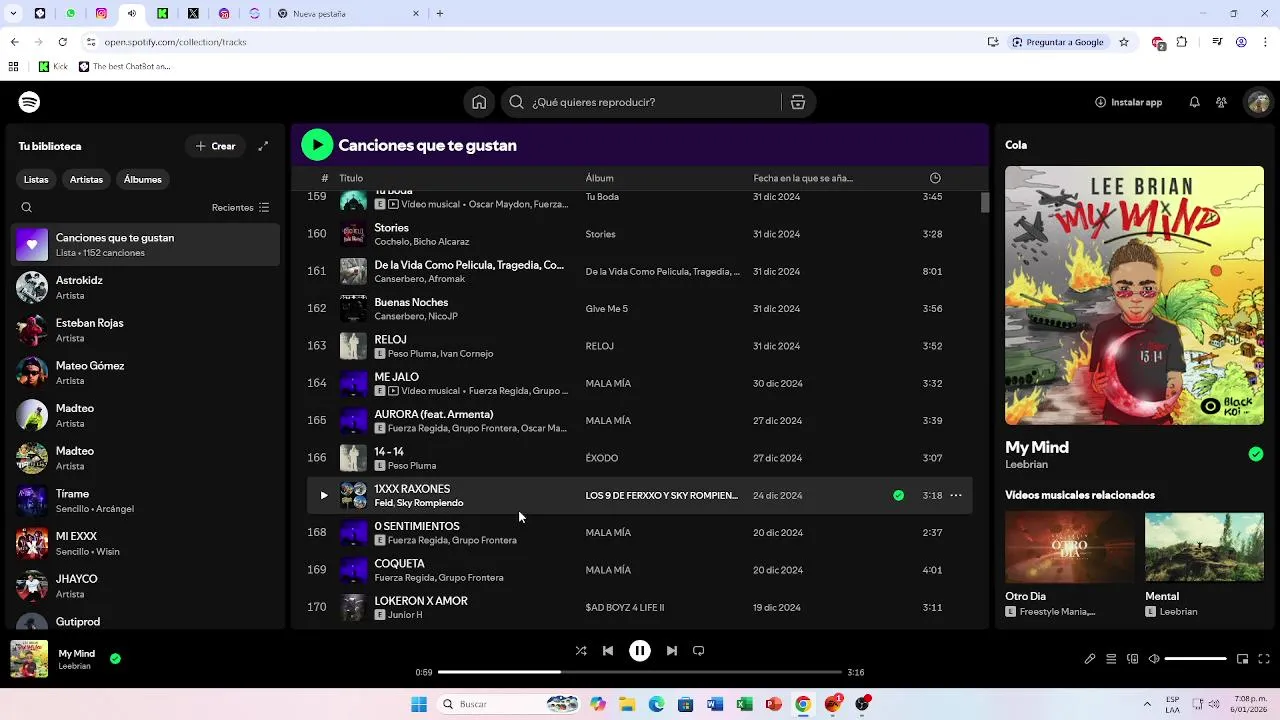
Task: Filter the library by Artistas
Action: [86, 179]
